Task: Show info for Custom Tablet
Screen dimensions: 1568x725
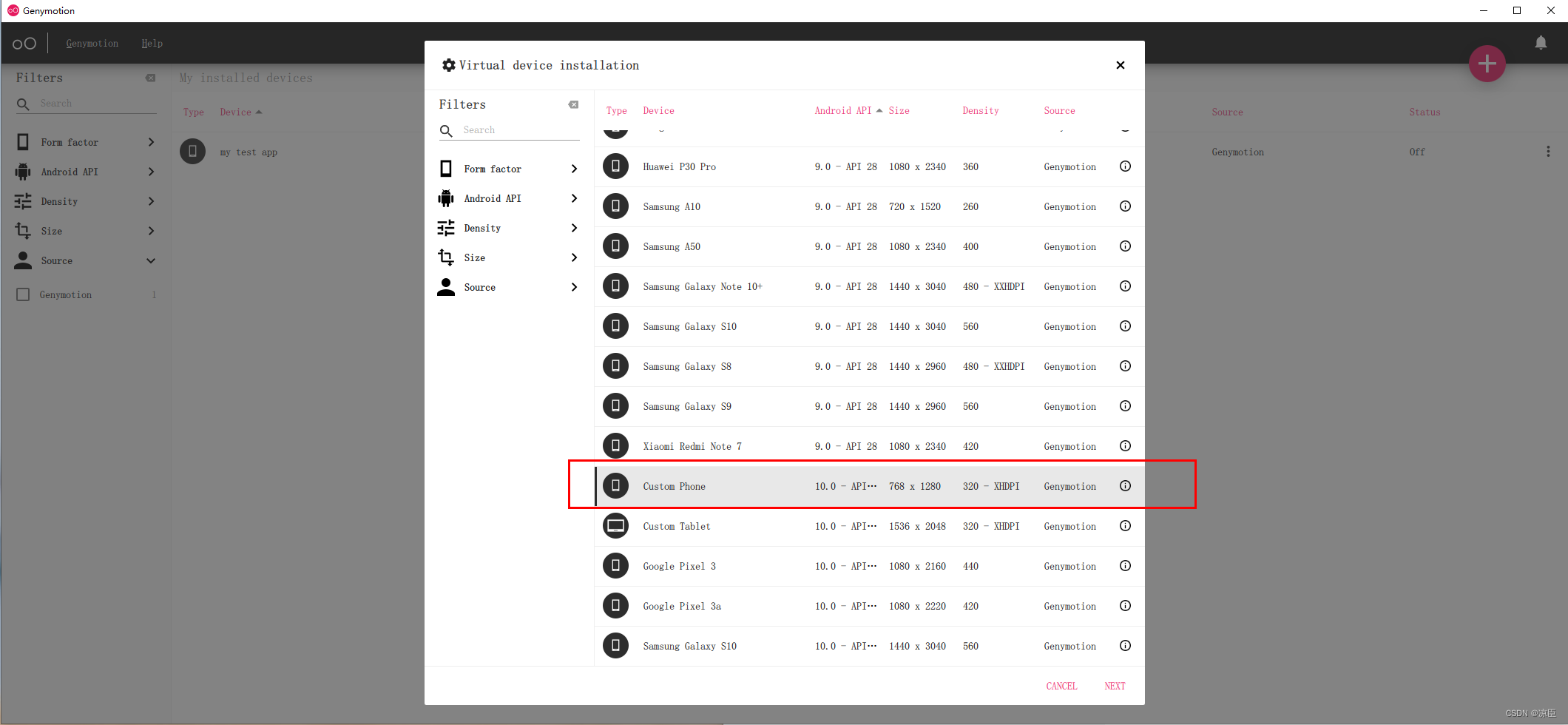Action: click(1125, 526)
